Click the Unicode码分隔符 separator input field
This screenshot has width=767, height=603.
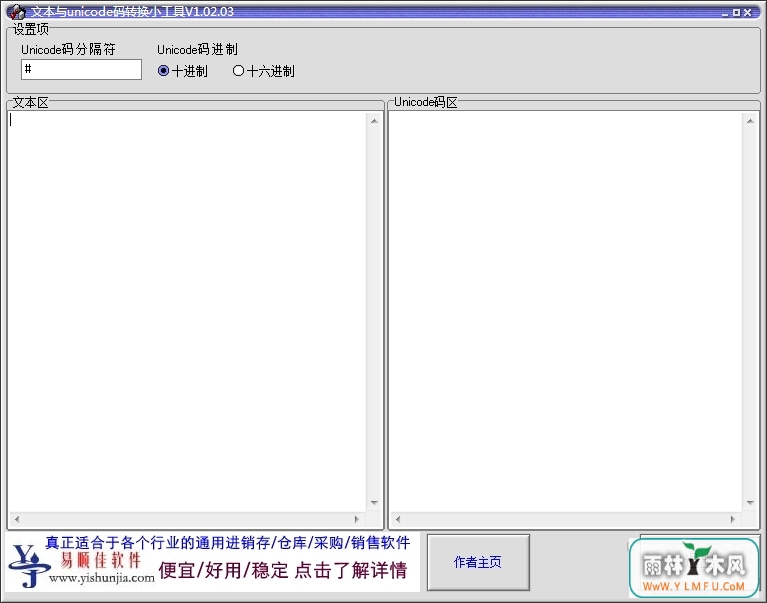[x=81, y=69]
